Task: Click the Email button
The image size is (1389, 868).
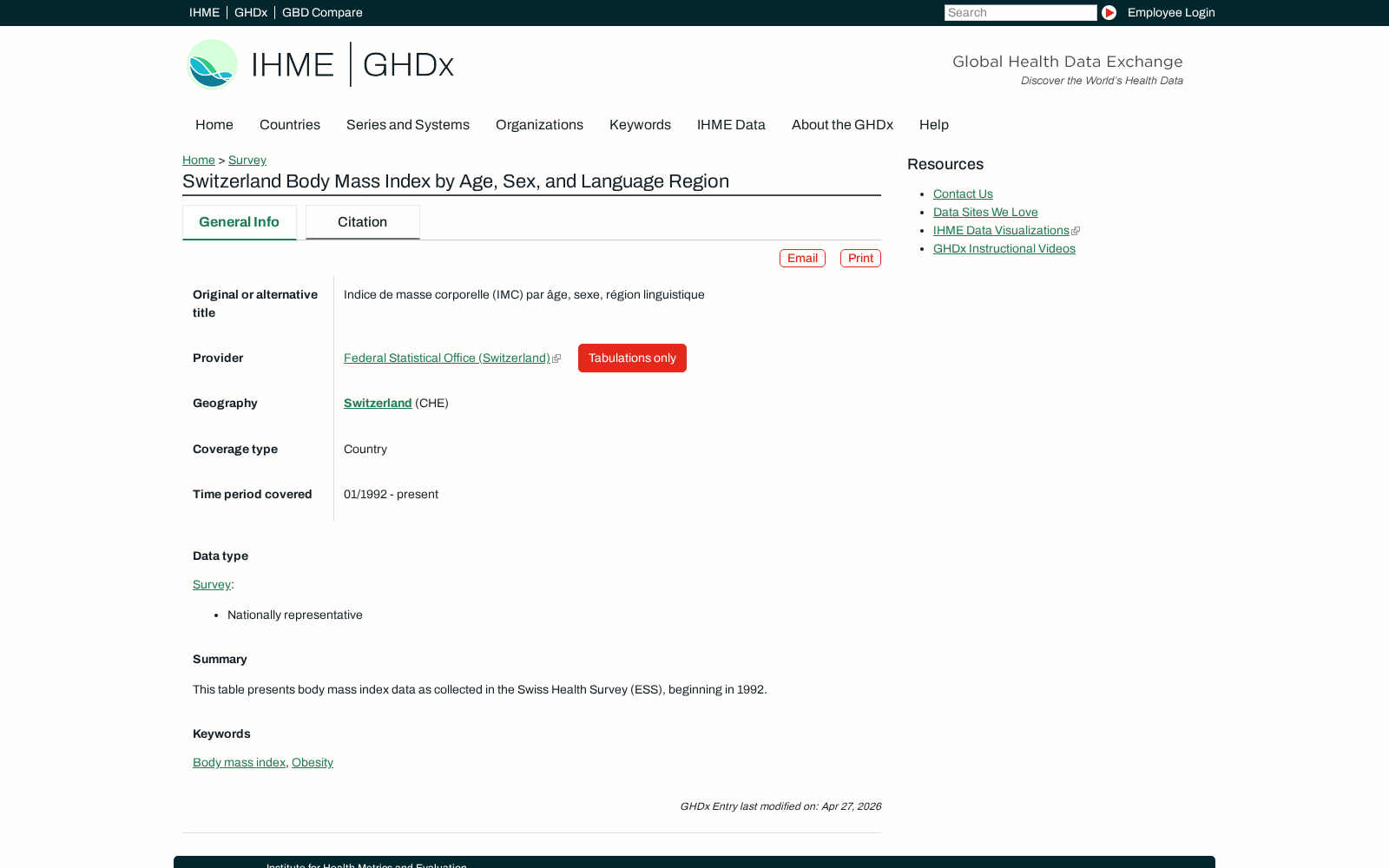Action: (802, 258)
